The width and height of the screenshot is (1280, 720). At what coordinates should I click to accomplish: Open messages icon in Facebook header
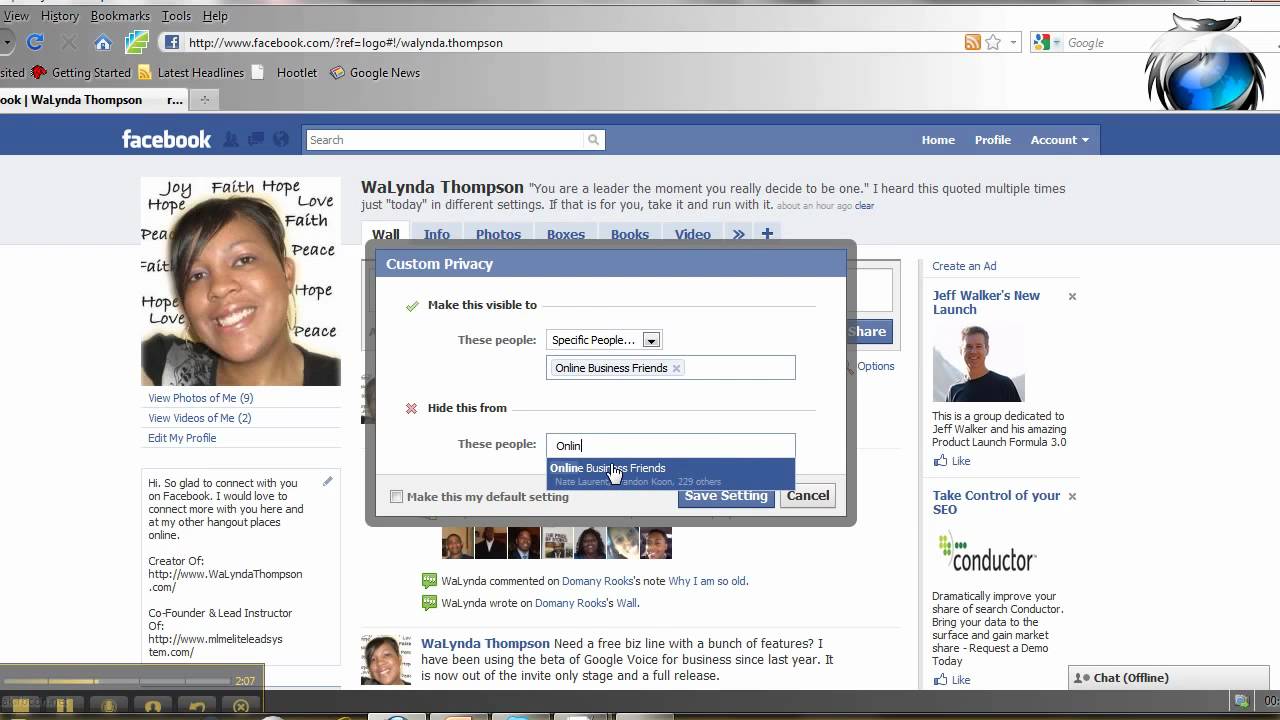[x=256, y=139]
